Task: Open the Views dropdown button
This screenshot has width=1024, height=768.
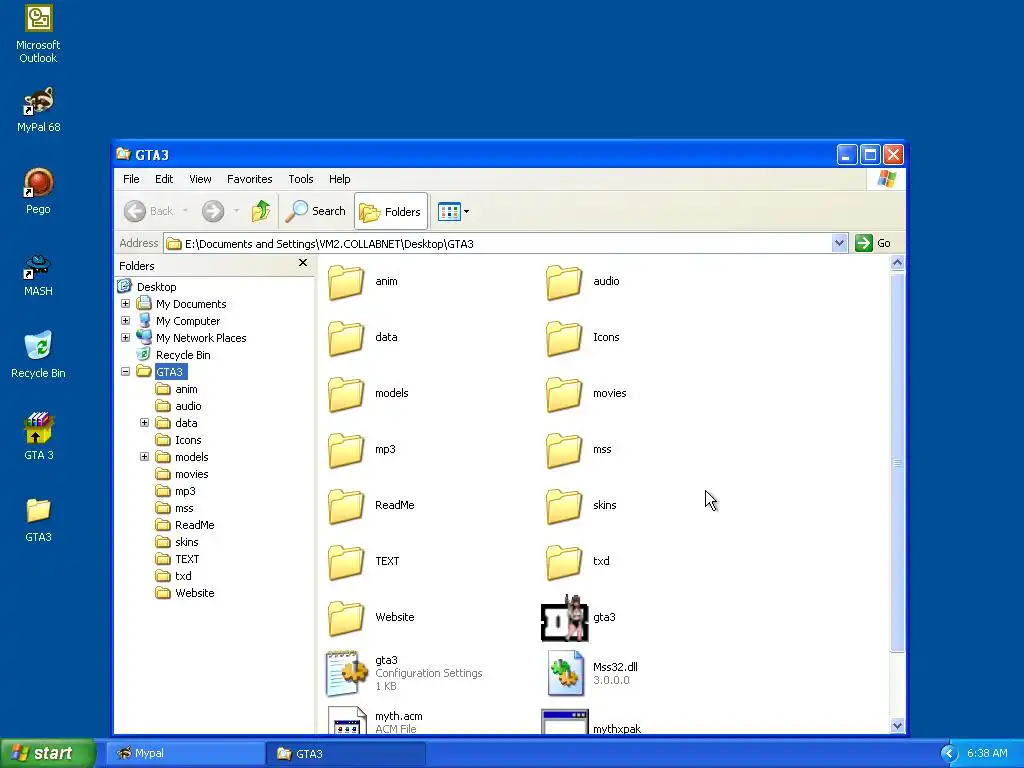Action: [453, 211]
